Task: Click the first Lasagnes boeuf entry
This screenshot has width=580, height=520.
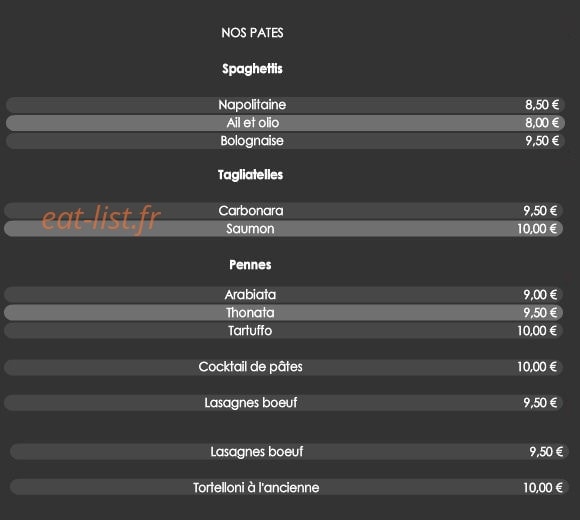Action: 283,403
